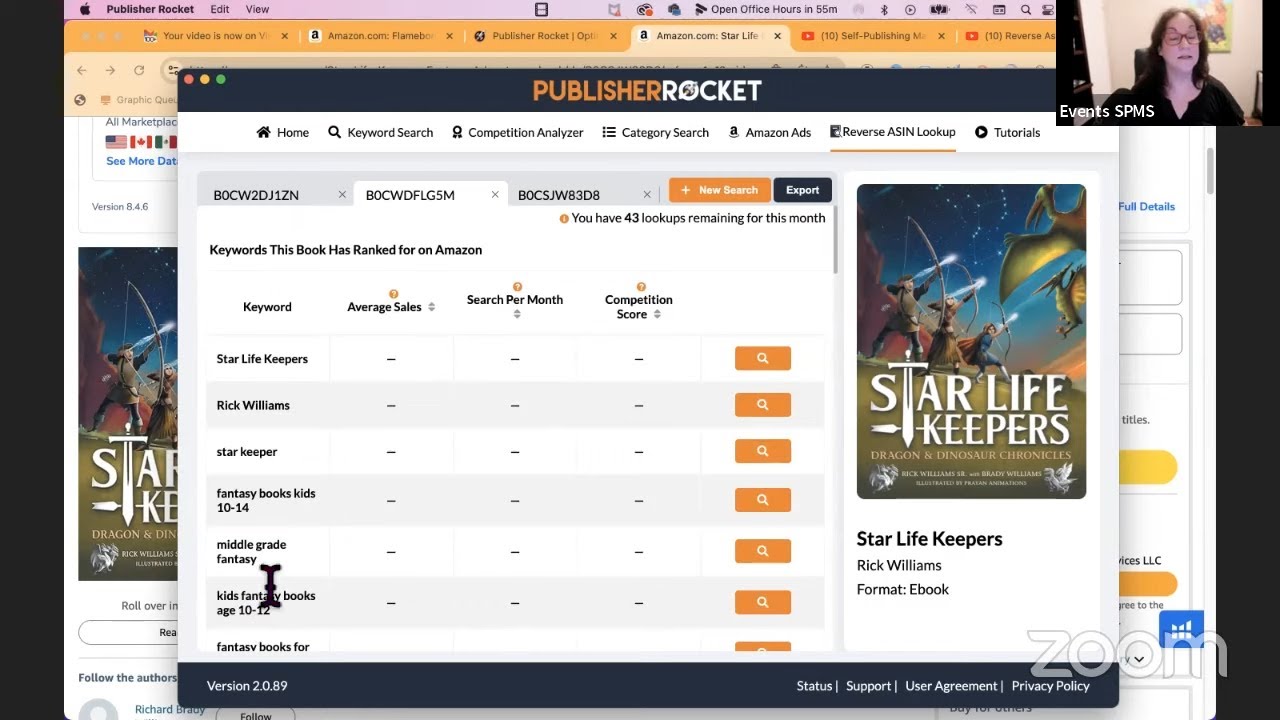The width and height of the screenshot is (1280, 720).
Task: Open 'Full Details' link in browser window
Action: [x=1147, y=206]
